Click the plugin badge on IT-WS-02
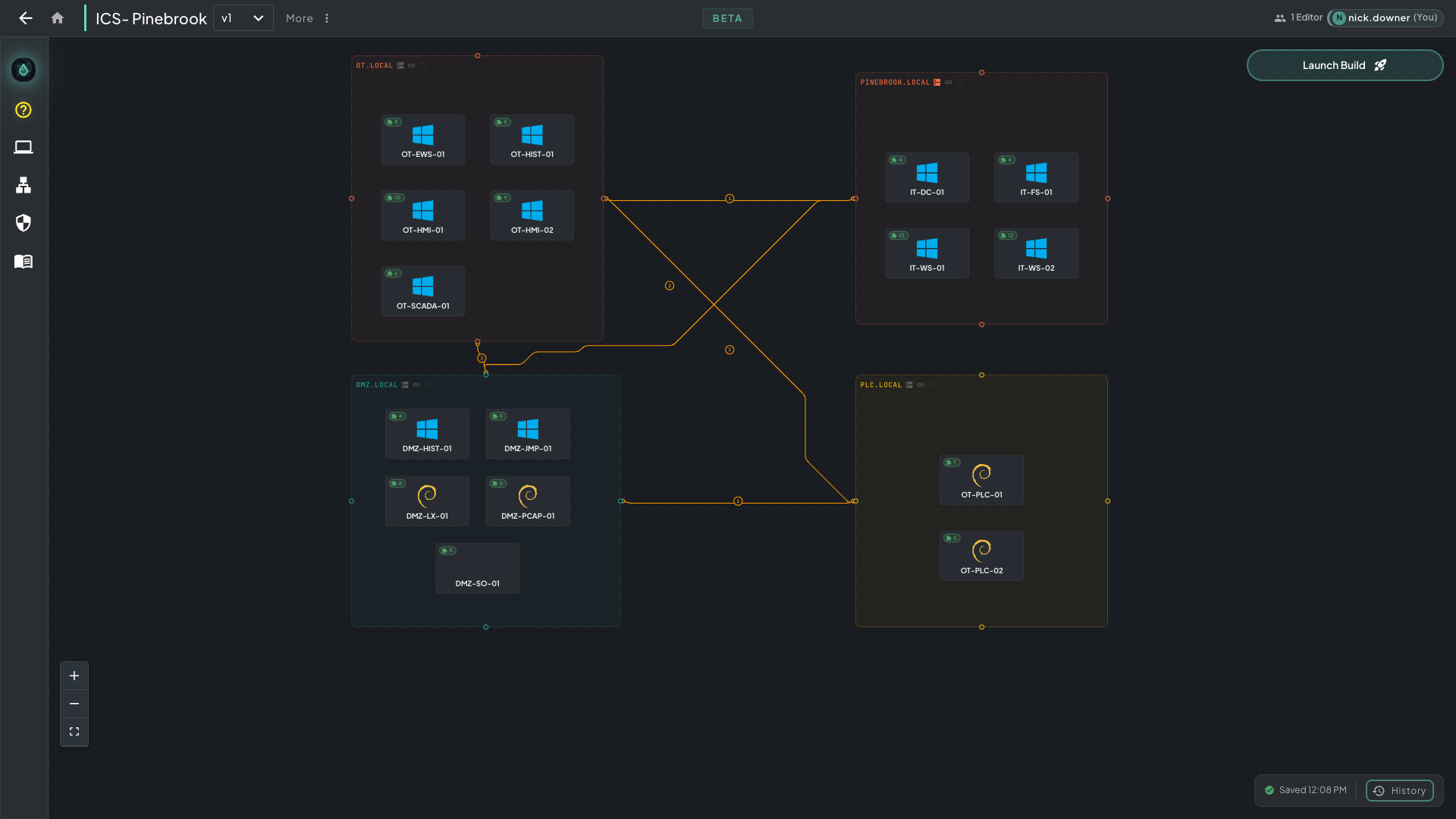The height and width of the screenshot is (819, 1456). 1007,236
